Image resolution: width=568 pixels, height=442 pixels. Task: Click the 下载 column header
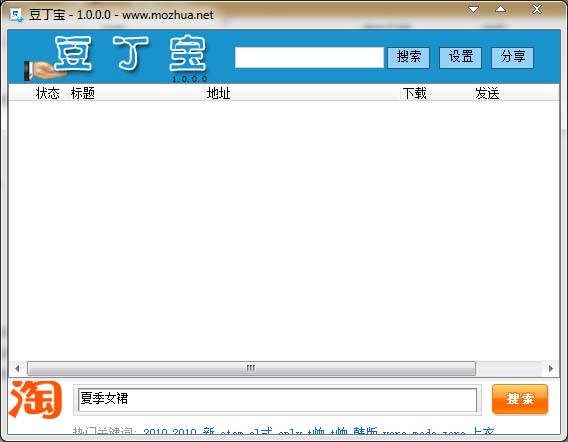(x=437, y=93)
